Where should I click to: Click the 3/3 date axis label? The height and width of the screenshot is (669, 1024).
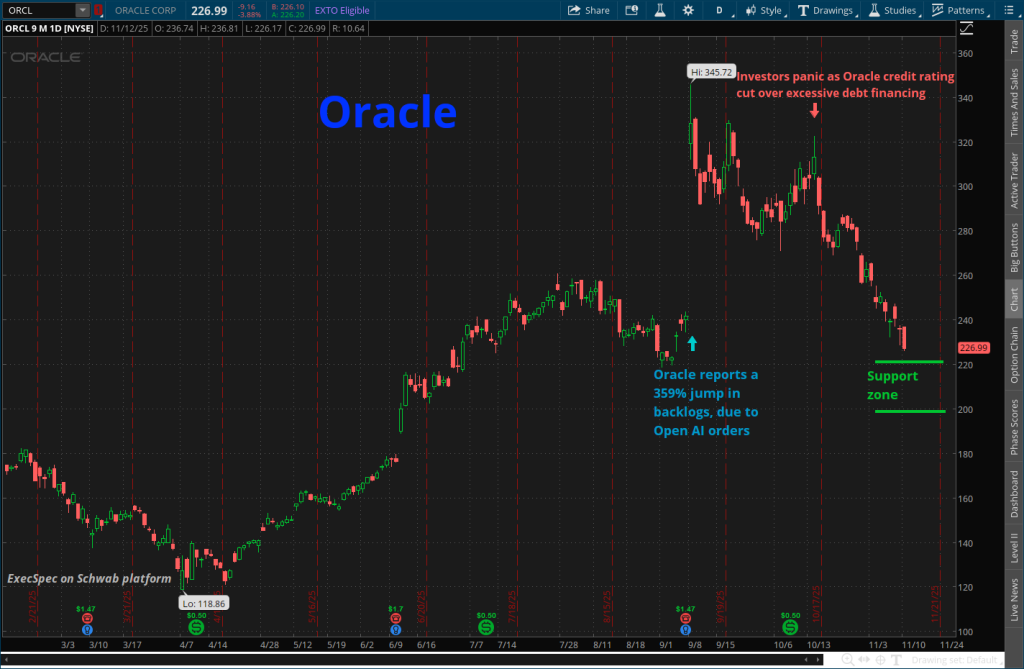[68, 645]
